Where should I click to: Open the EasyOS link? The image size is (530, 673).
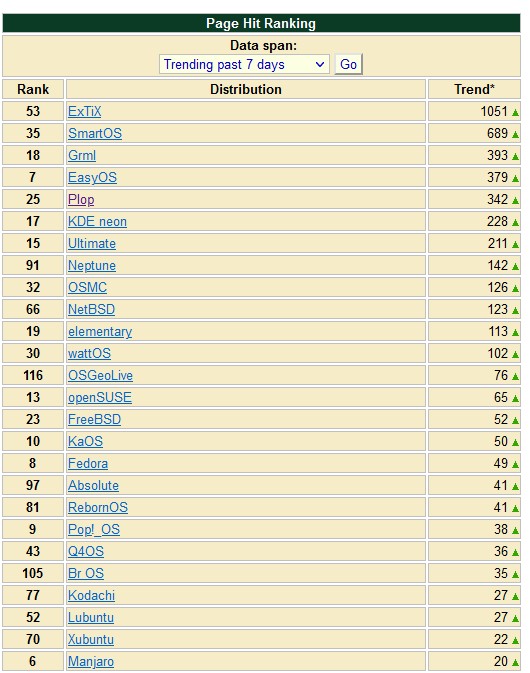tap(92, 178)
